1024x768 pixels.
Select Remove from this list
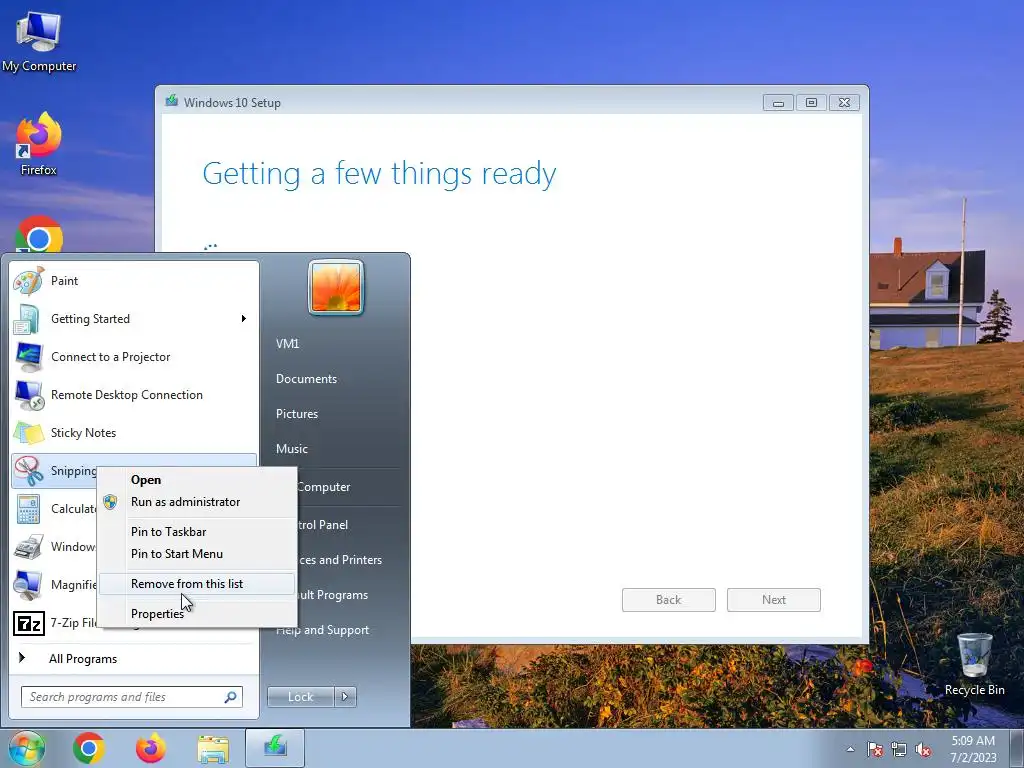click(197, 584)
